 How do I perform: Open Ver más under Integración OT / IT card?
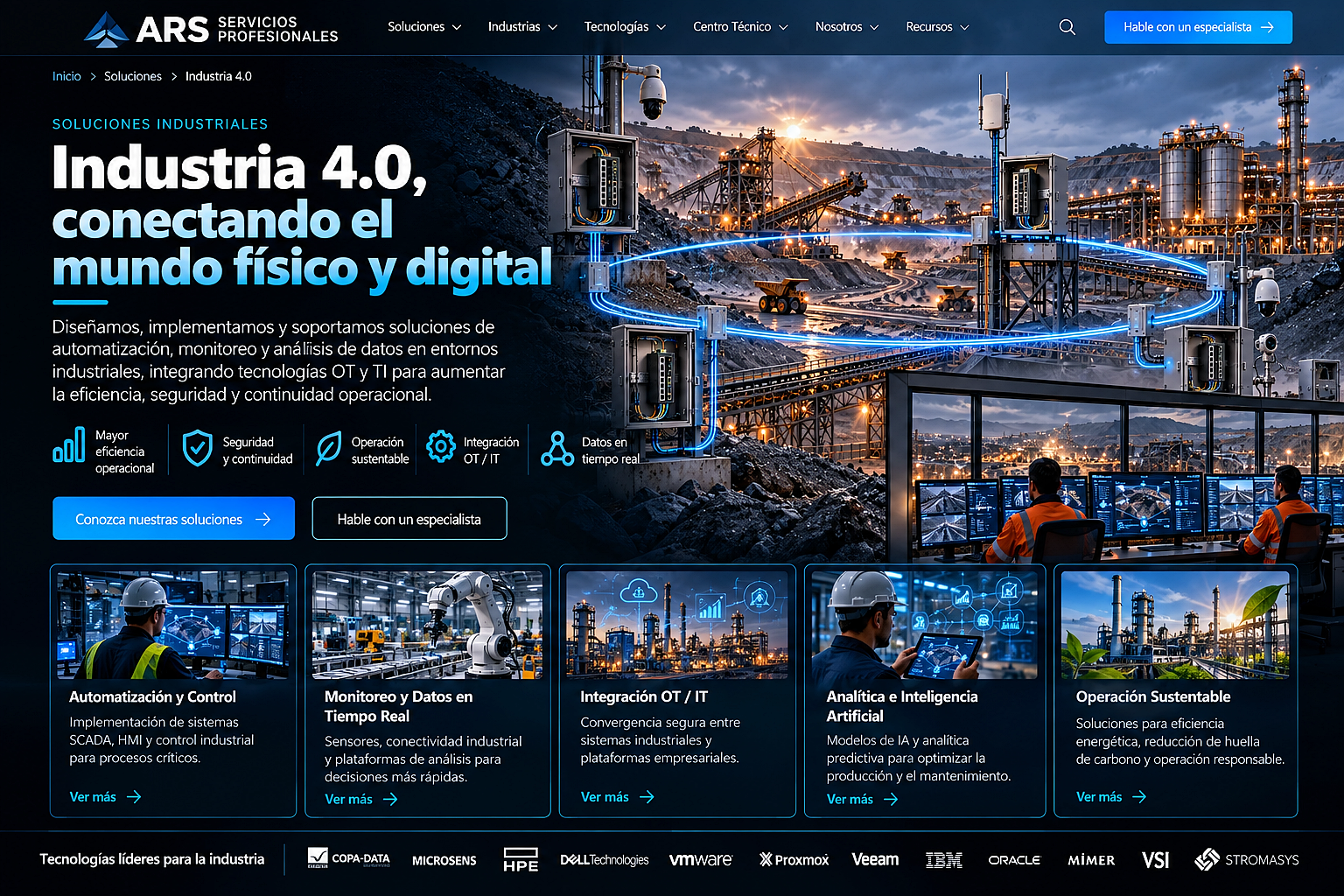617,797
